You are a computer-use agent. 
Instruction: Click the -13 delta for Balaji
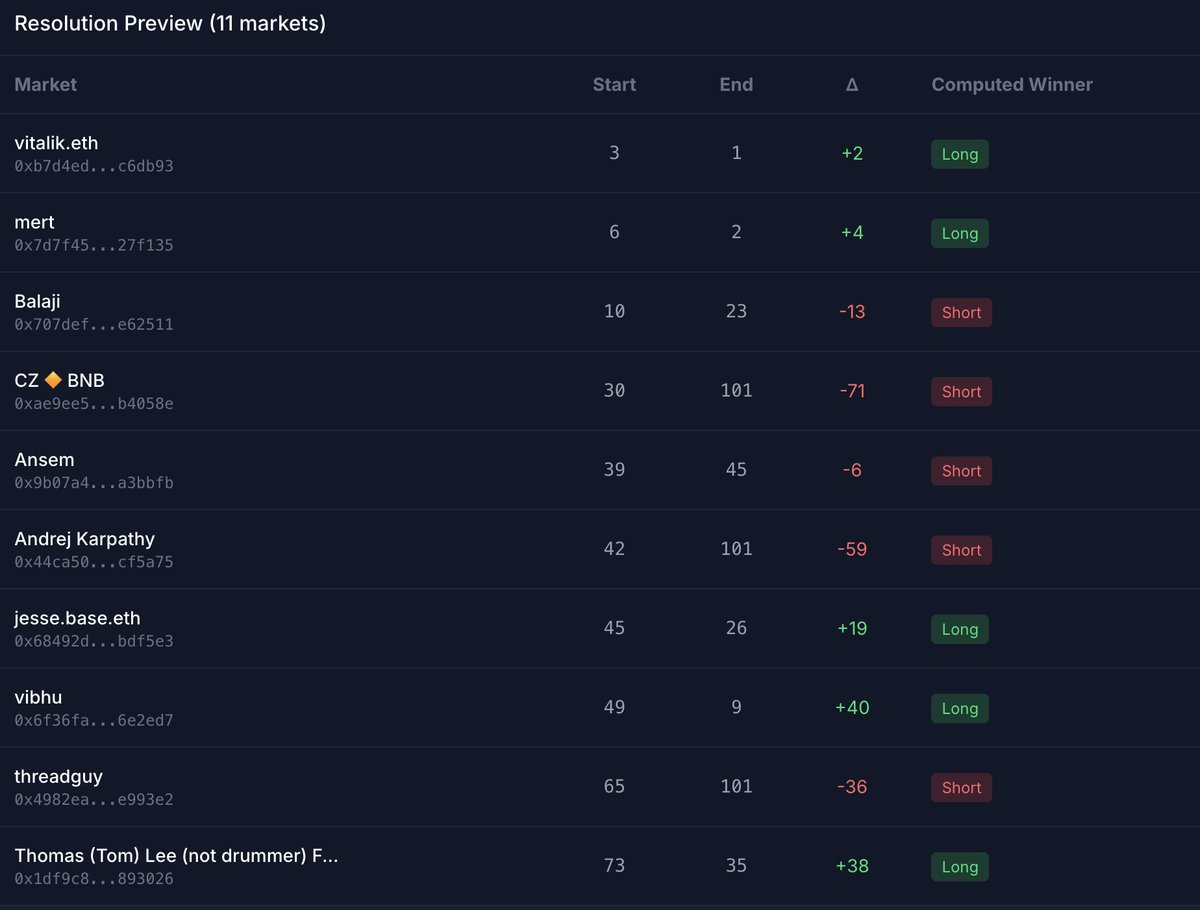(852, 312)
